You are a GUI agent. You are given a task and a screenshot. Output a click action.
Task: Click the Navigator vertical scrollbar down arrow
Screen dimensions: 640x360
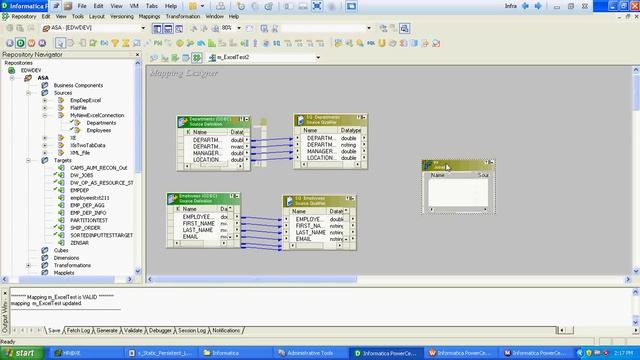coord(138,271)
